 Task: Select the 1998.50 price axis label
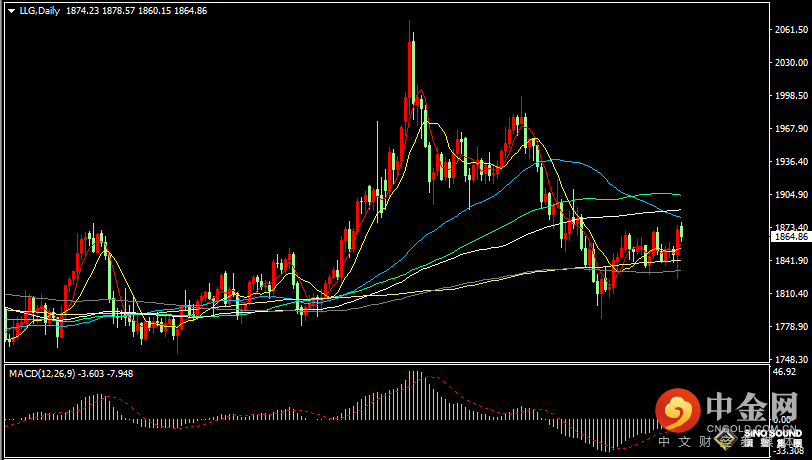pos(791,95)
